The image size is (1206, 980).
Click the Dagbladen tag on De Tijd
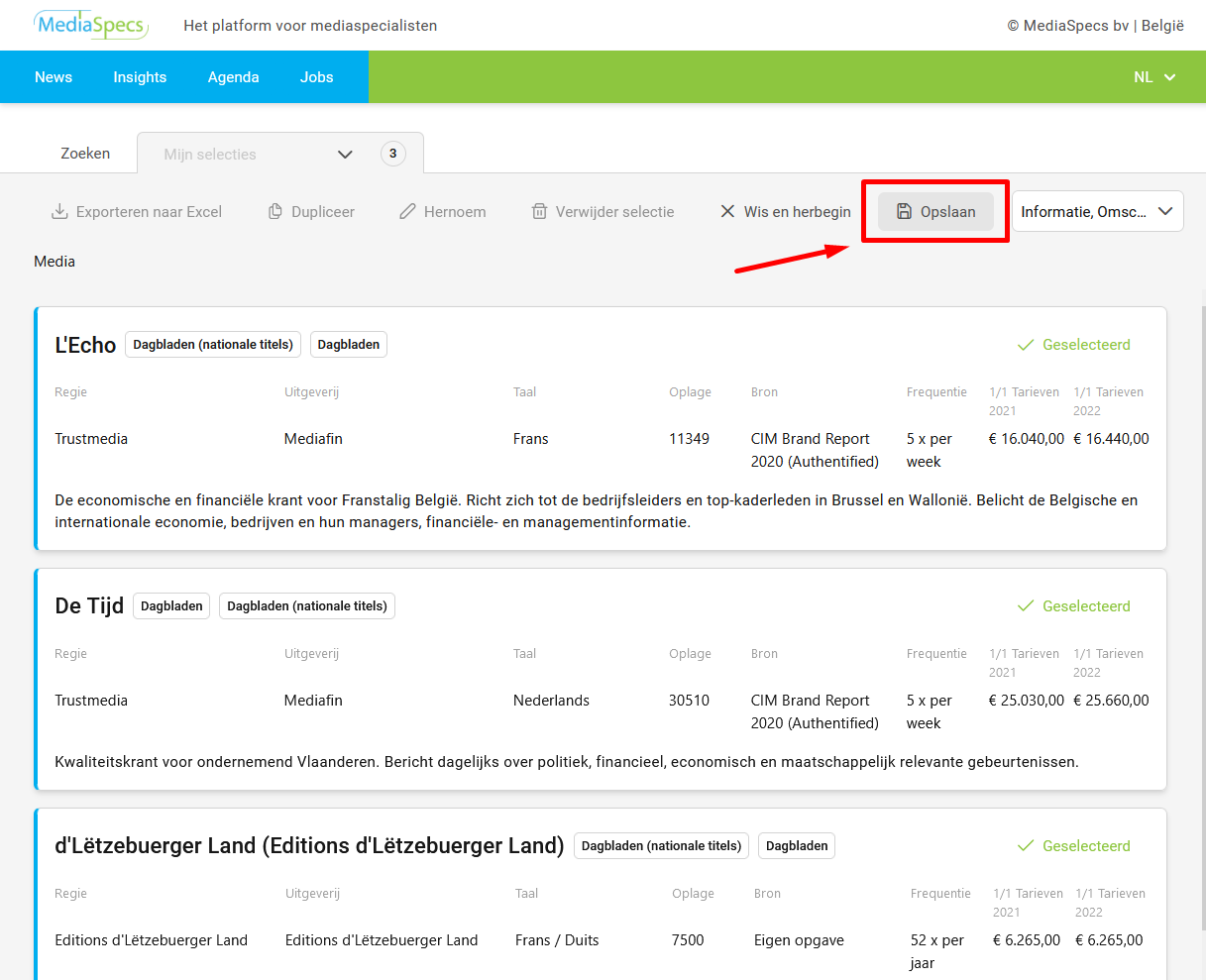[171, 606]
